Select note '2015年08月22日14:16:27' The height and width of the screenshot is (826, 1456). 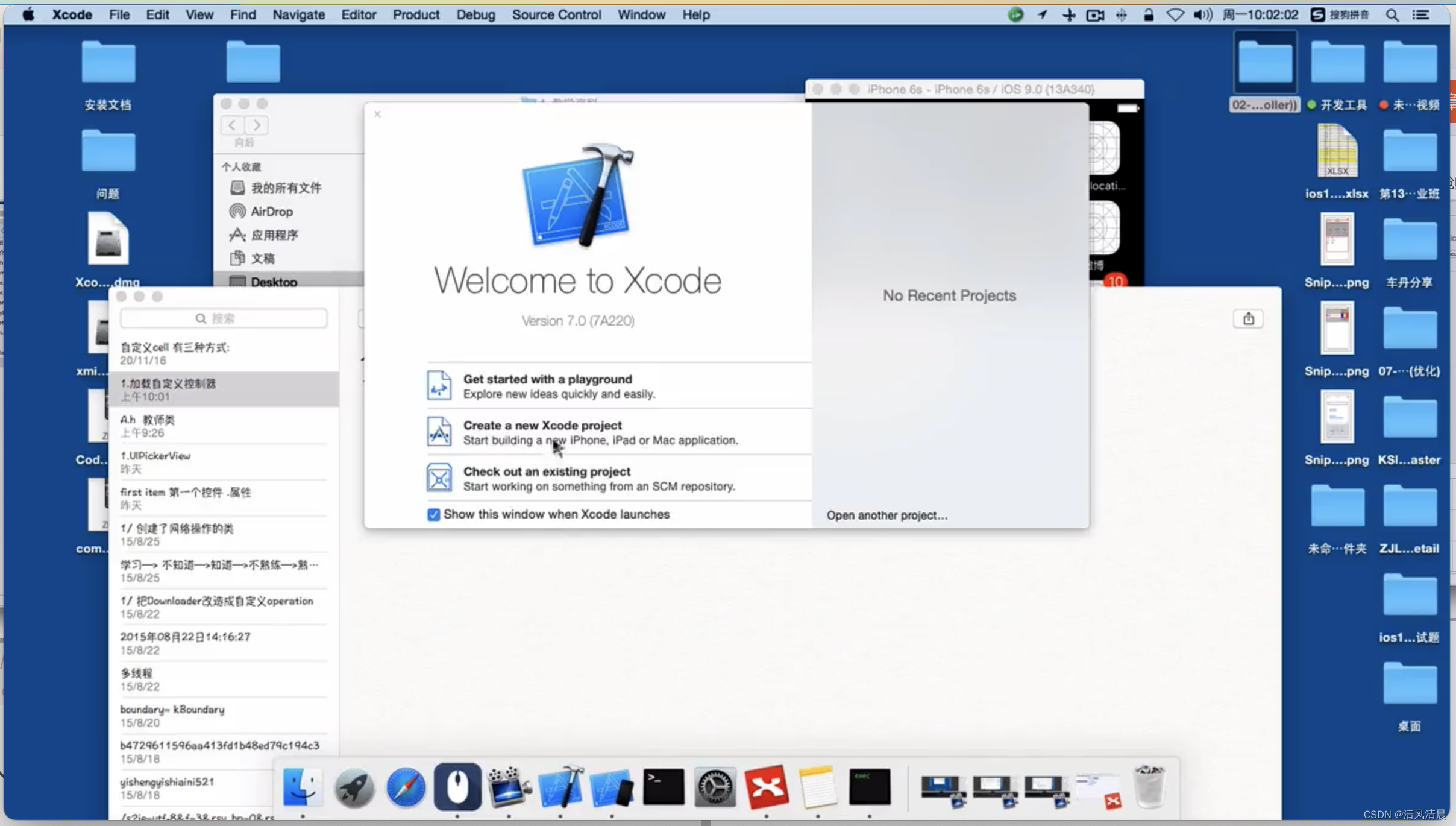(224, 643)
